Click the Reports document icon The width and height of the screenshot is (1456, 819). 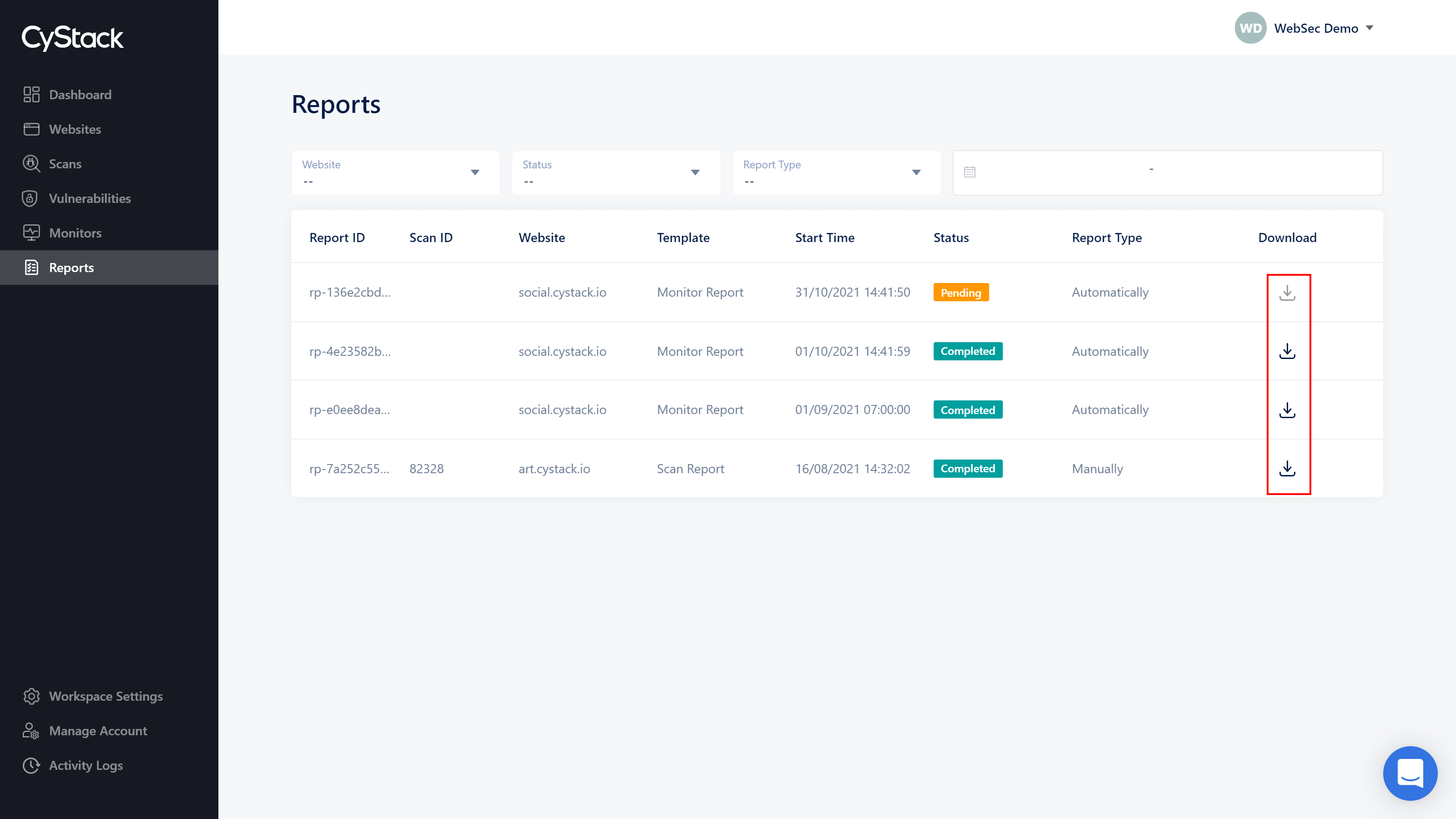pyautogui.click(x=32, y=268)
